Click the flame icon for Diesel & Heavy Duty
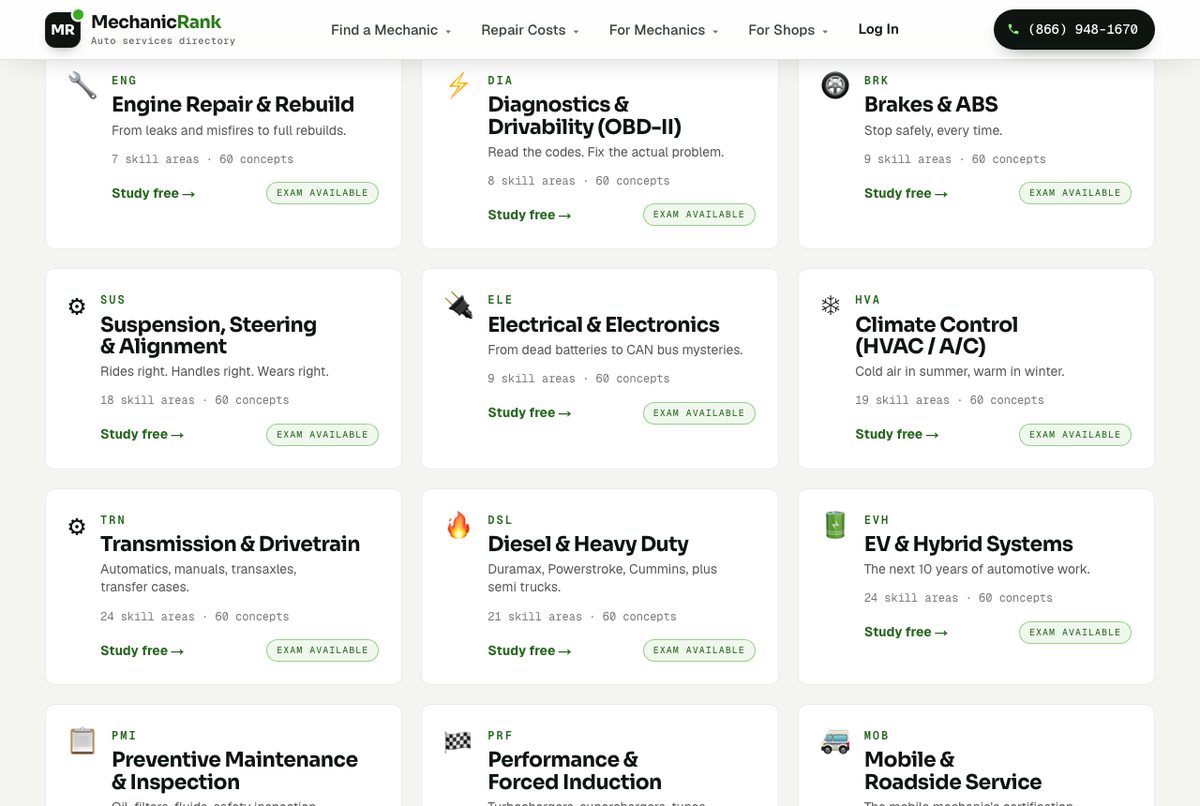The height and width of the screenshot is (806, 1200). [458, 525]
